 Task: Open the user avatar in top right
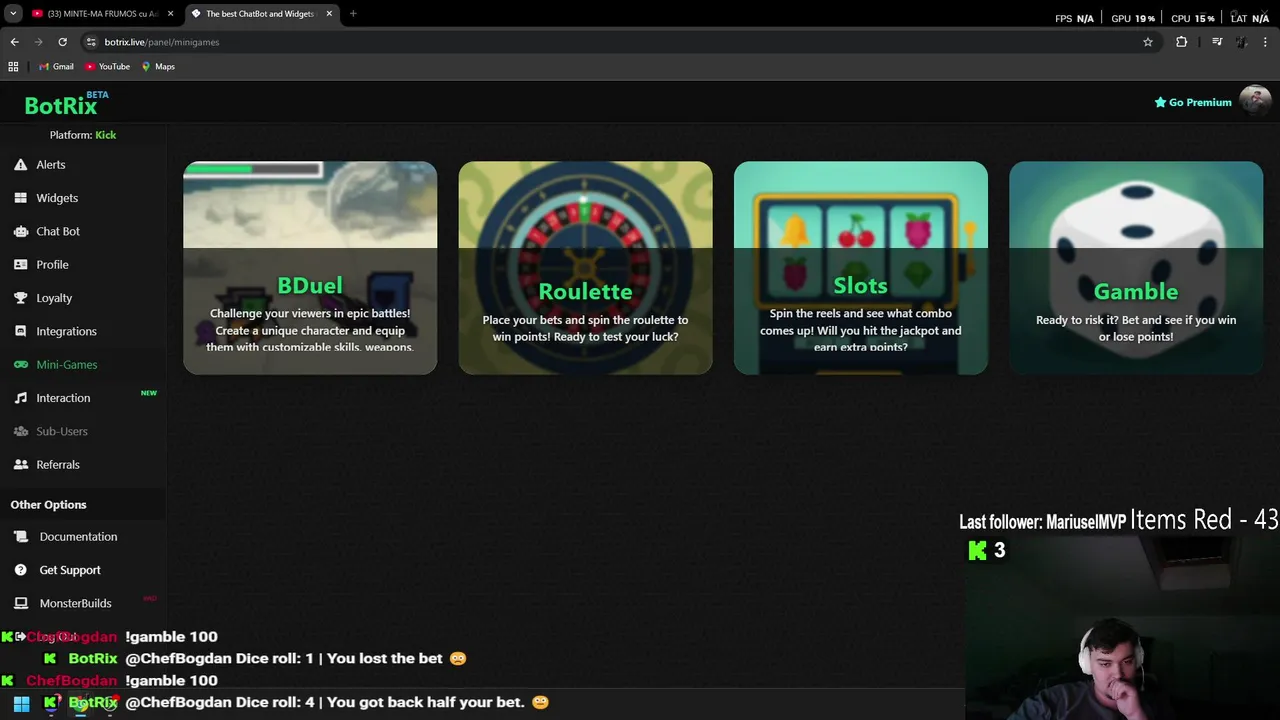(x=1255, y=101)
